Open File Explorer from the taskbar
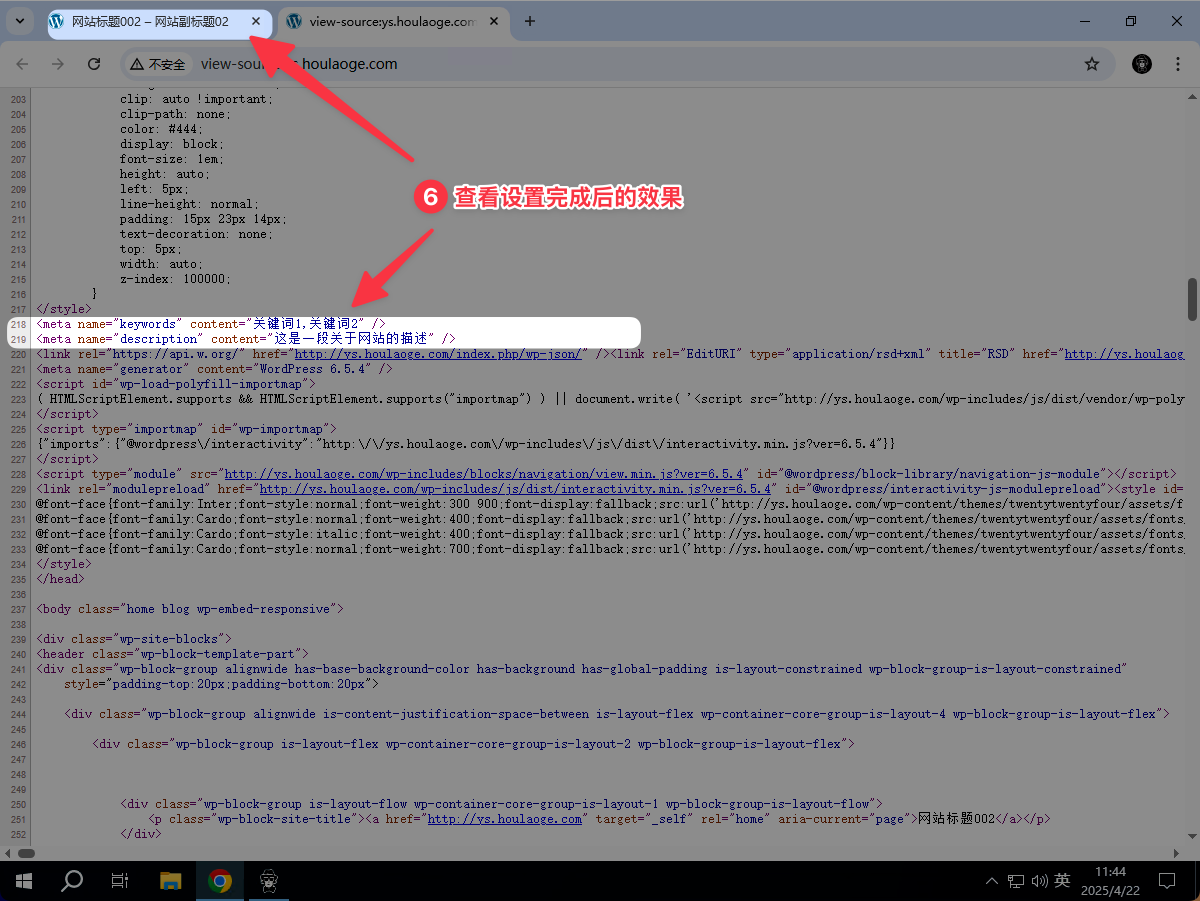1200x901 pixels. point(171,881)
